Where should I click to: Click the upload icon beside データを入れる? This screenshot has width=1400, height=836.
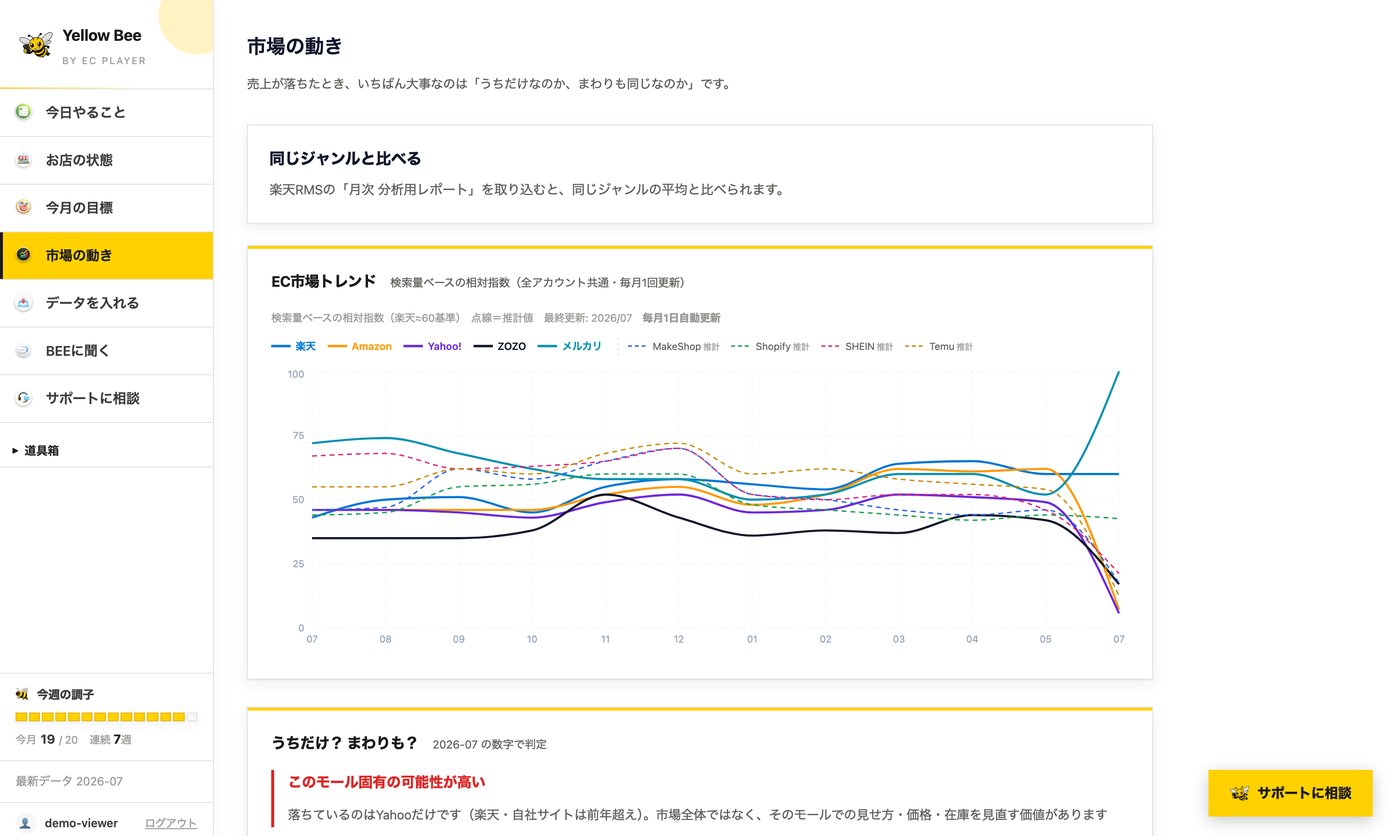pos(23,303)
